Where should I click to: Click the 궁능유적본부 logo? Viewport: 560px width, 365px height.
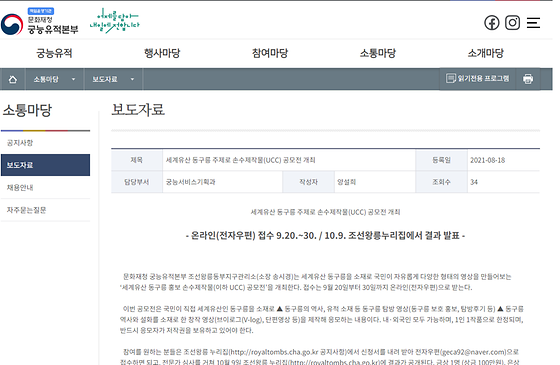tap(40, 22)
